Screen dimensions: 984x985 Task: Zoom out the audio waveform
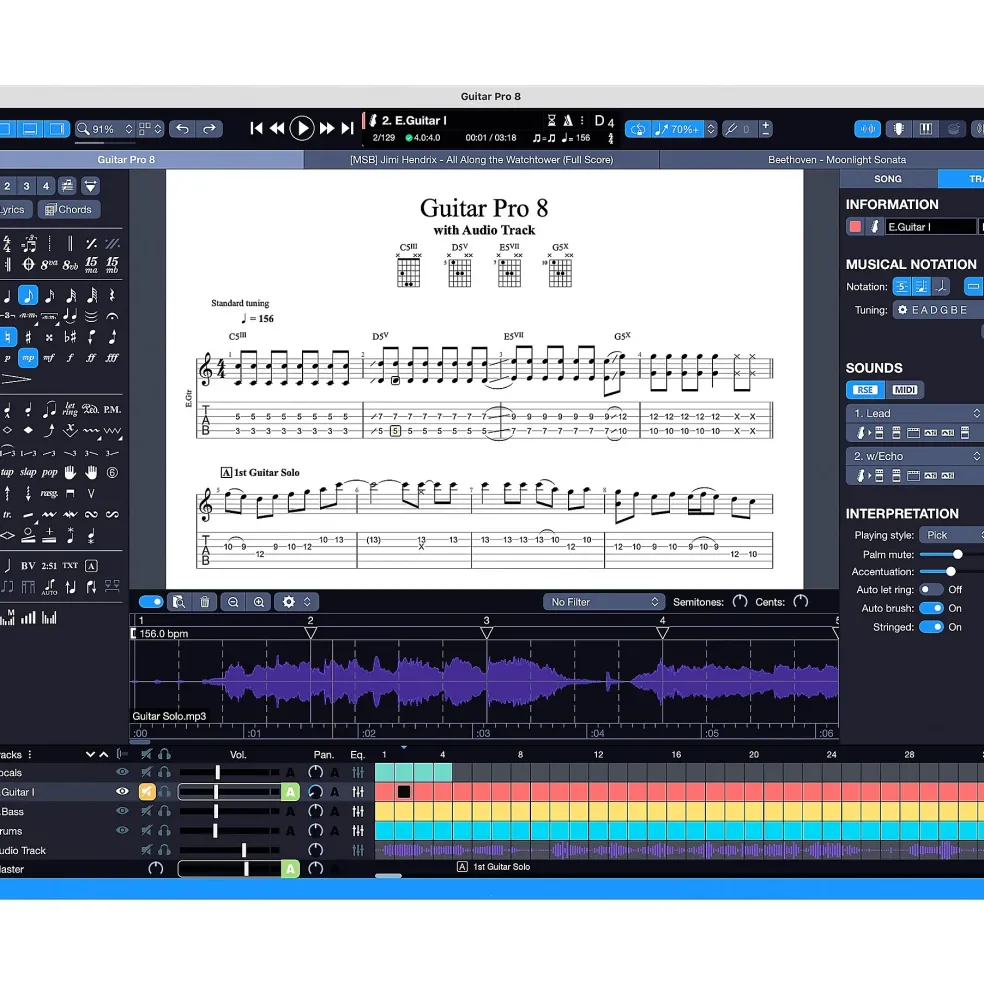pos(233,602)
